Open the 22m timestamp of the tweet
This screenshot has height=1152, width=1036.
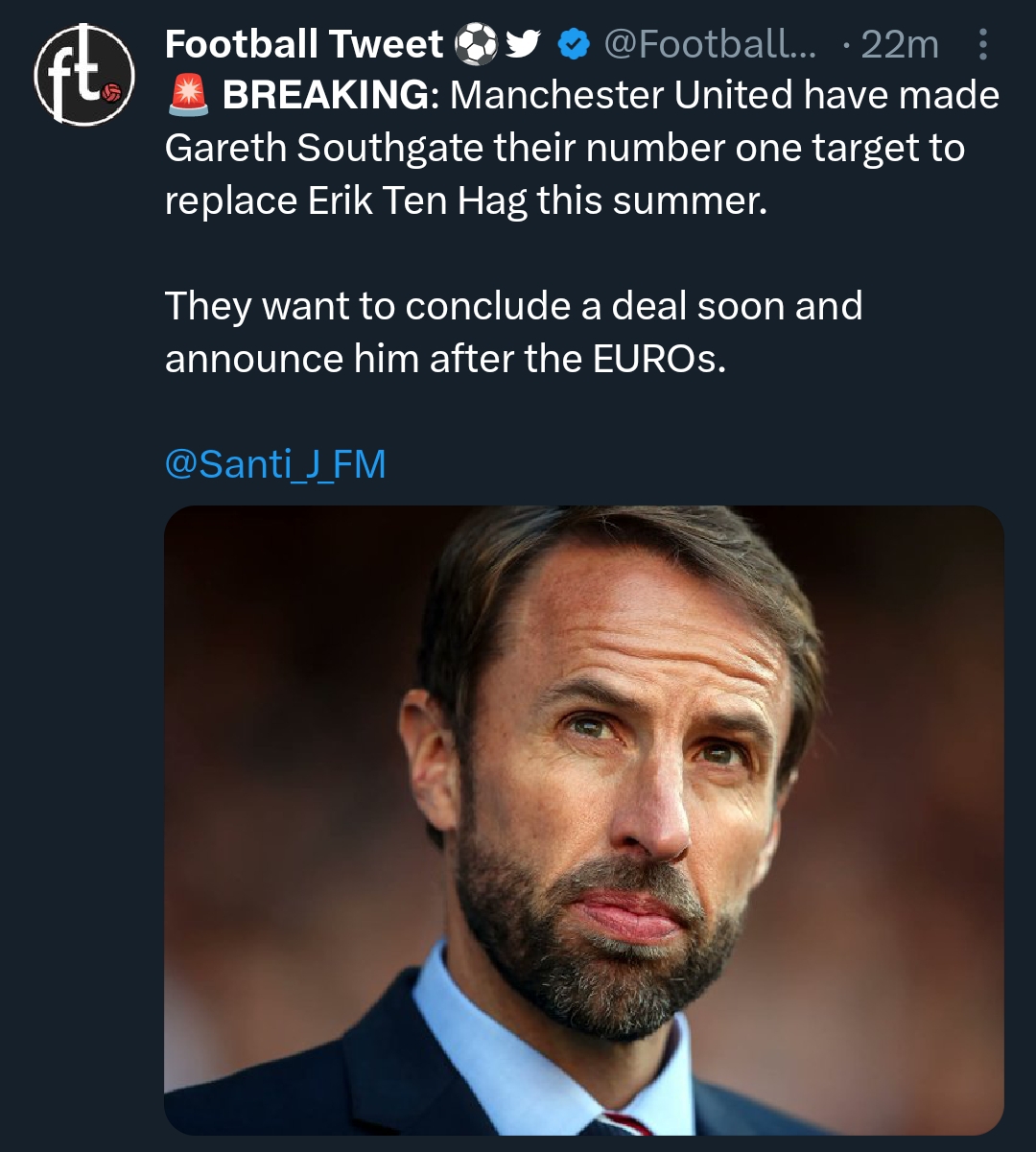click(900, 44)
